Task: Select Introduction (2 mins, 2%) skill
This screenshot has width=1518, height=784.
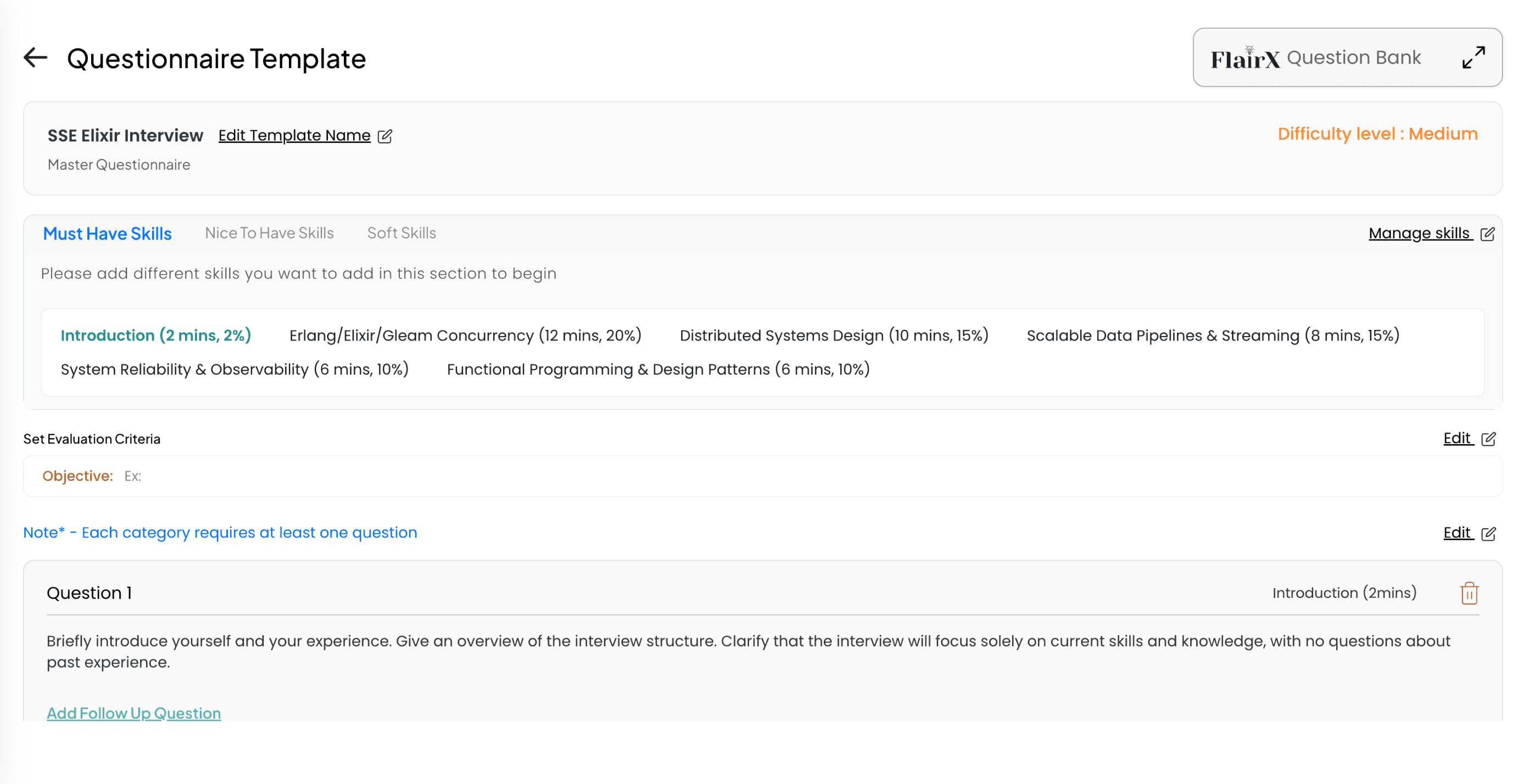Action: click(155, 335)
